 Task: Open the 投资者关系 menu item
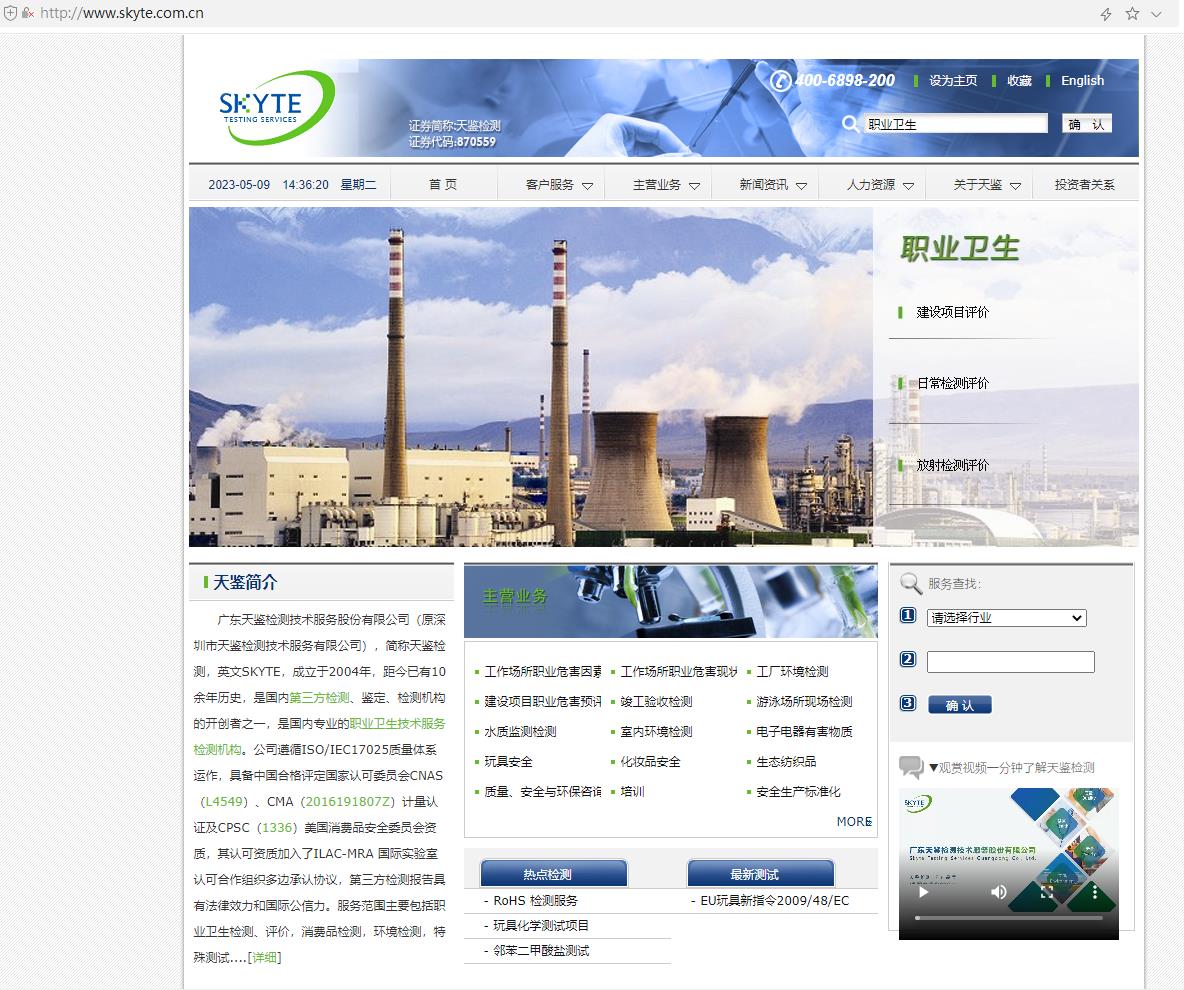click(x=1084, y=185)
